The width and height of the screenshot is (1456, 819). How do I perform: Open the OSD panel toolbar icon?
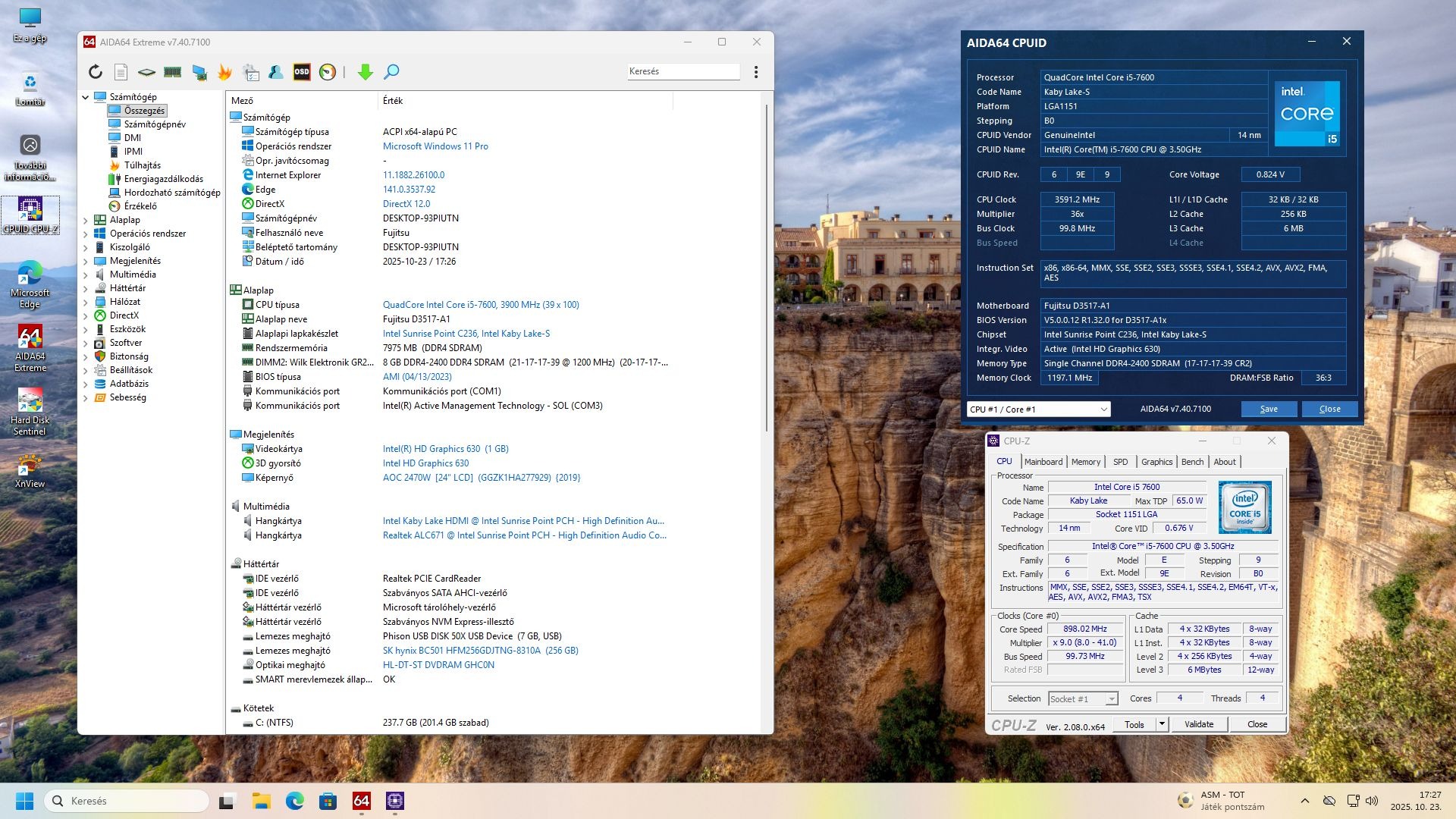(x=302, y=72)
